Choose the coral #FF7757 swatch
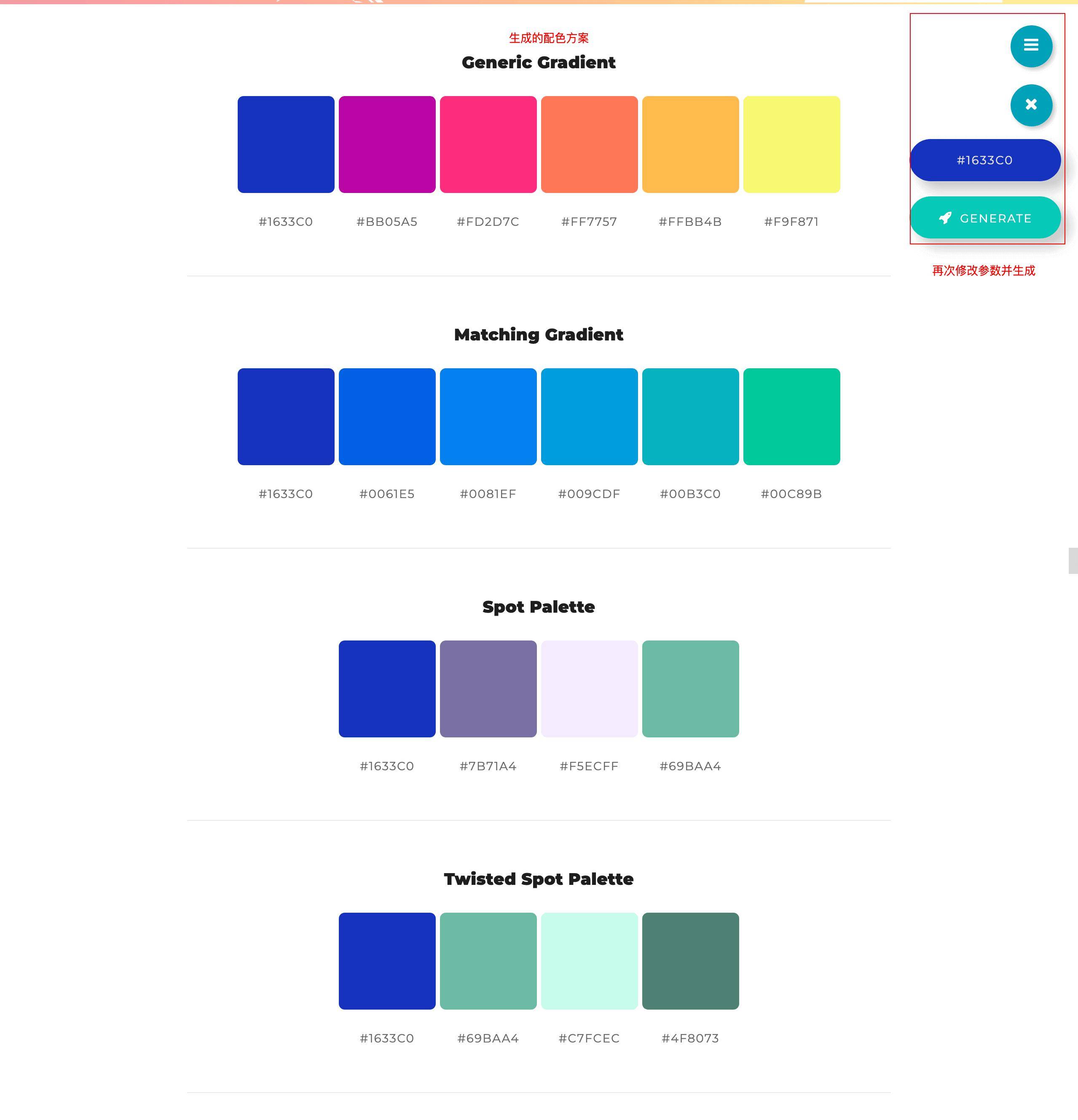 point(589,145)
